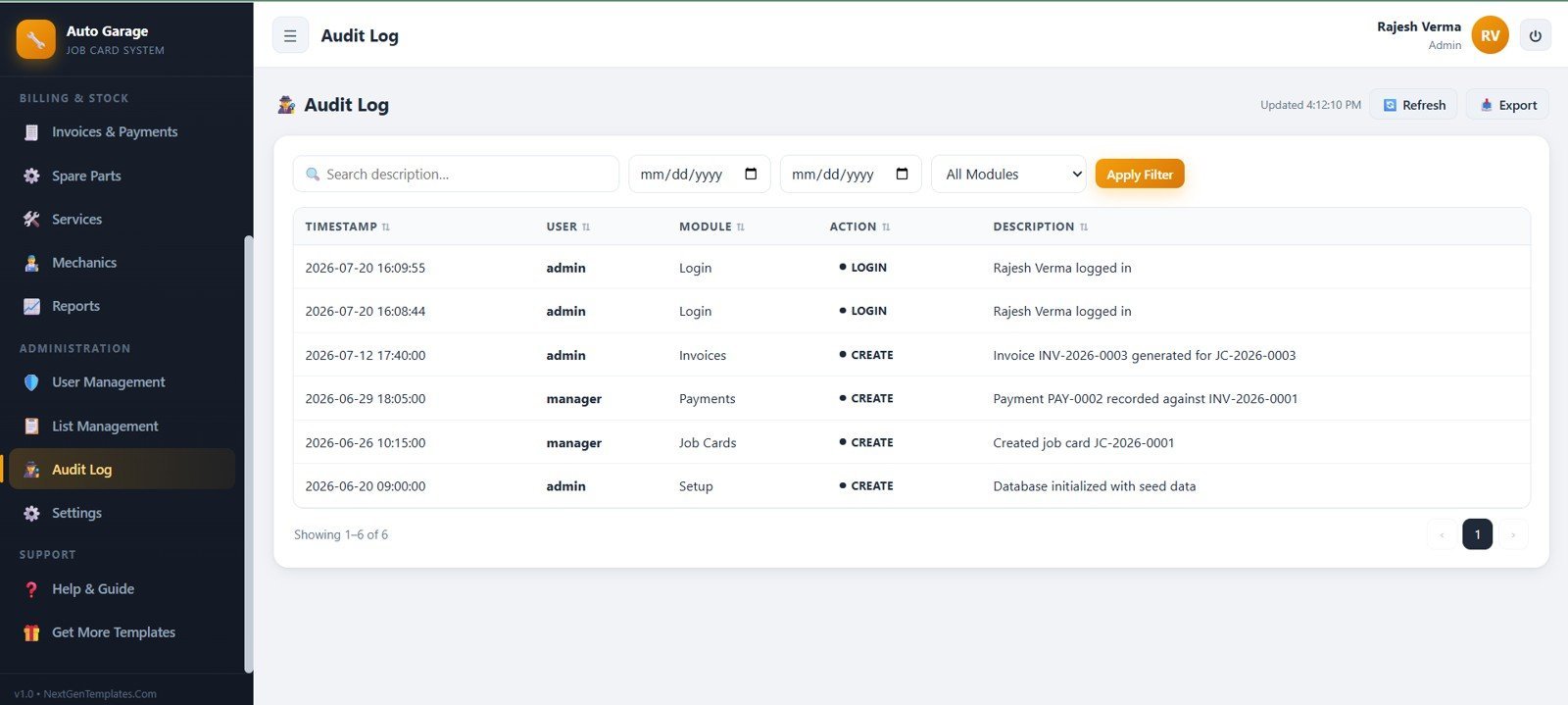Click the Invoices module cell
The image size is (1568, 705).
[703, 355]
